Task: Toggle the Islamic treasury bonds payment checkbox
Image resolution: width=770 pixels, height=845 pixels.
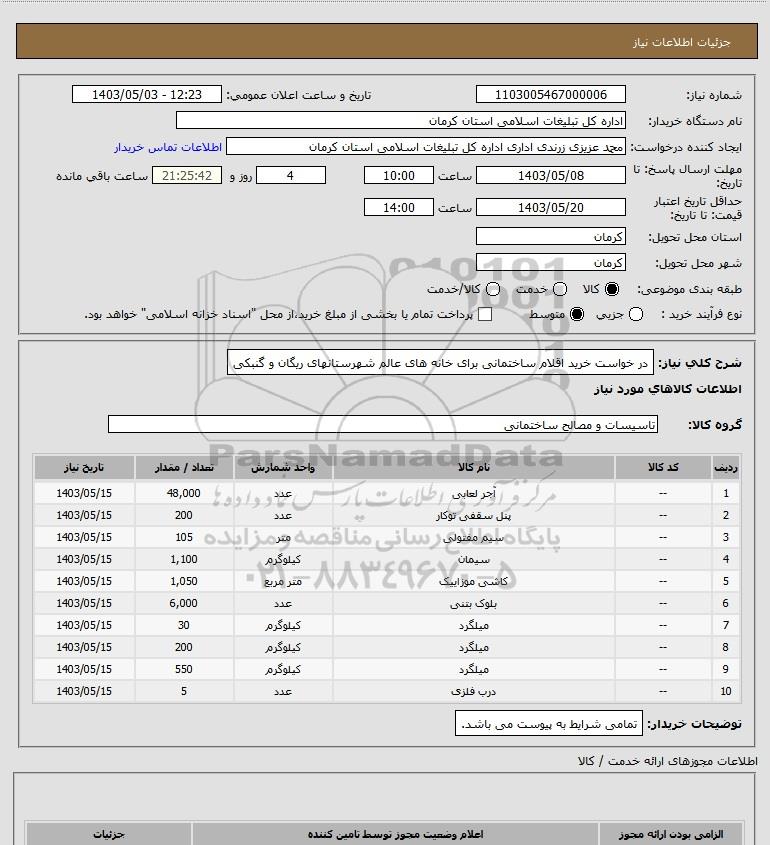Action: click(485, 314)
